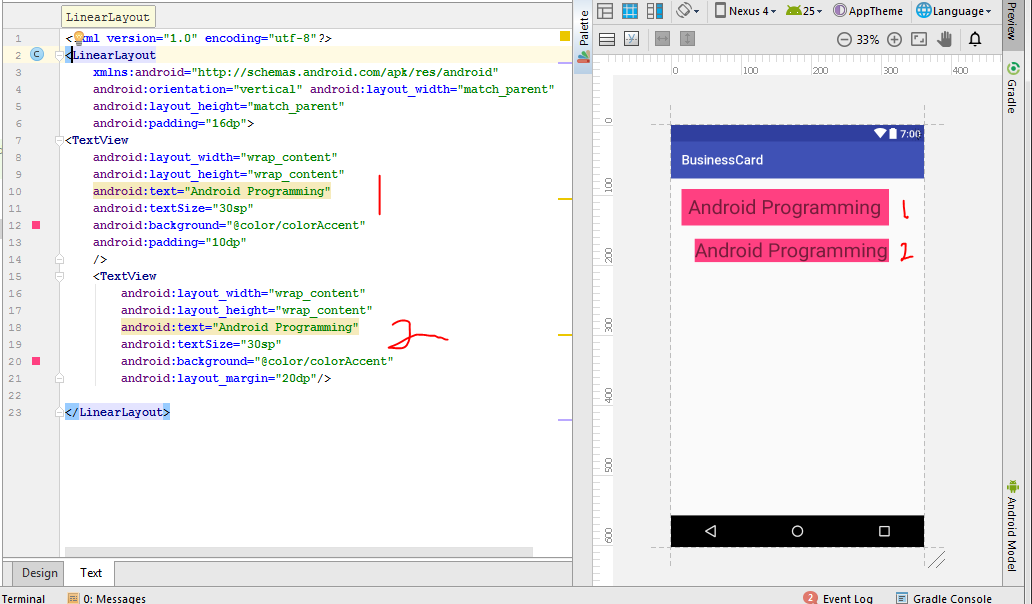Collapse the TextView element using gutter arrow
1032x604 pixels.
tap(59, 139)
